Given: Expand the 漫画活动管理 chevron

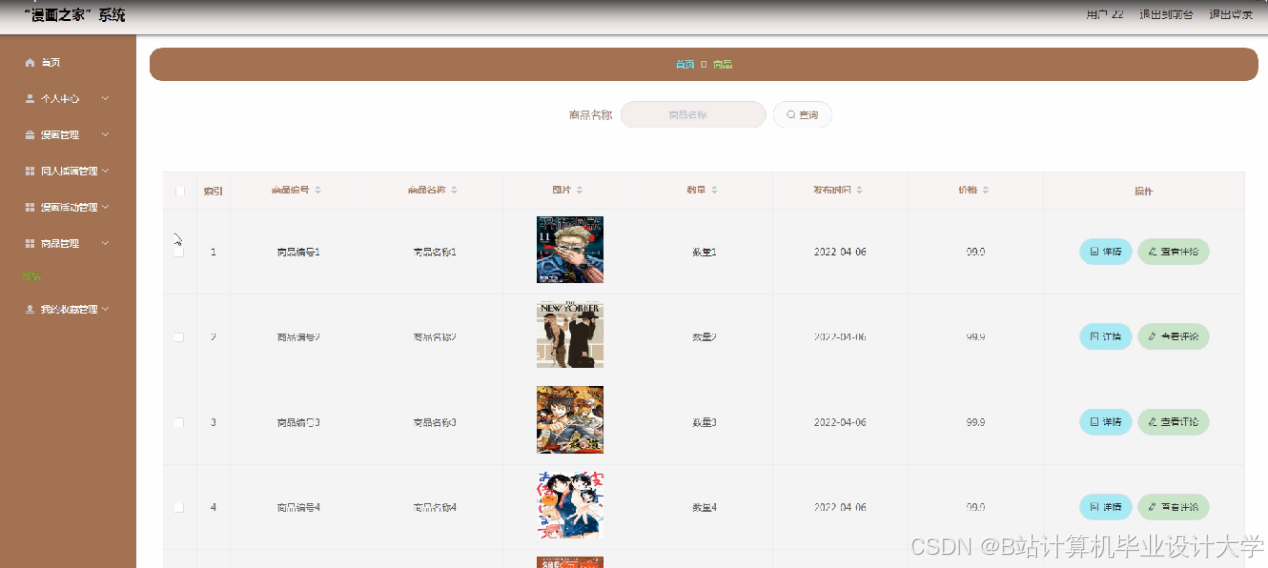Looking at the screenshot, I should point(105,207).
